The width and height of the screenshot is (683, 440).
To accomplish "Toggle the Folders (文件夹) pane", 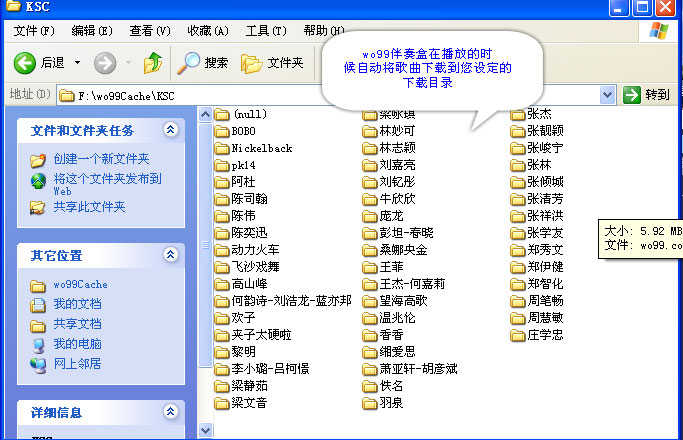I will tap(272, 63).
